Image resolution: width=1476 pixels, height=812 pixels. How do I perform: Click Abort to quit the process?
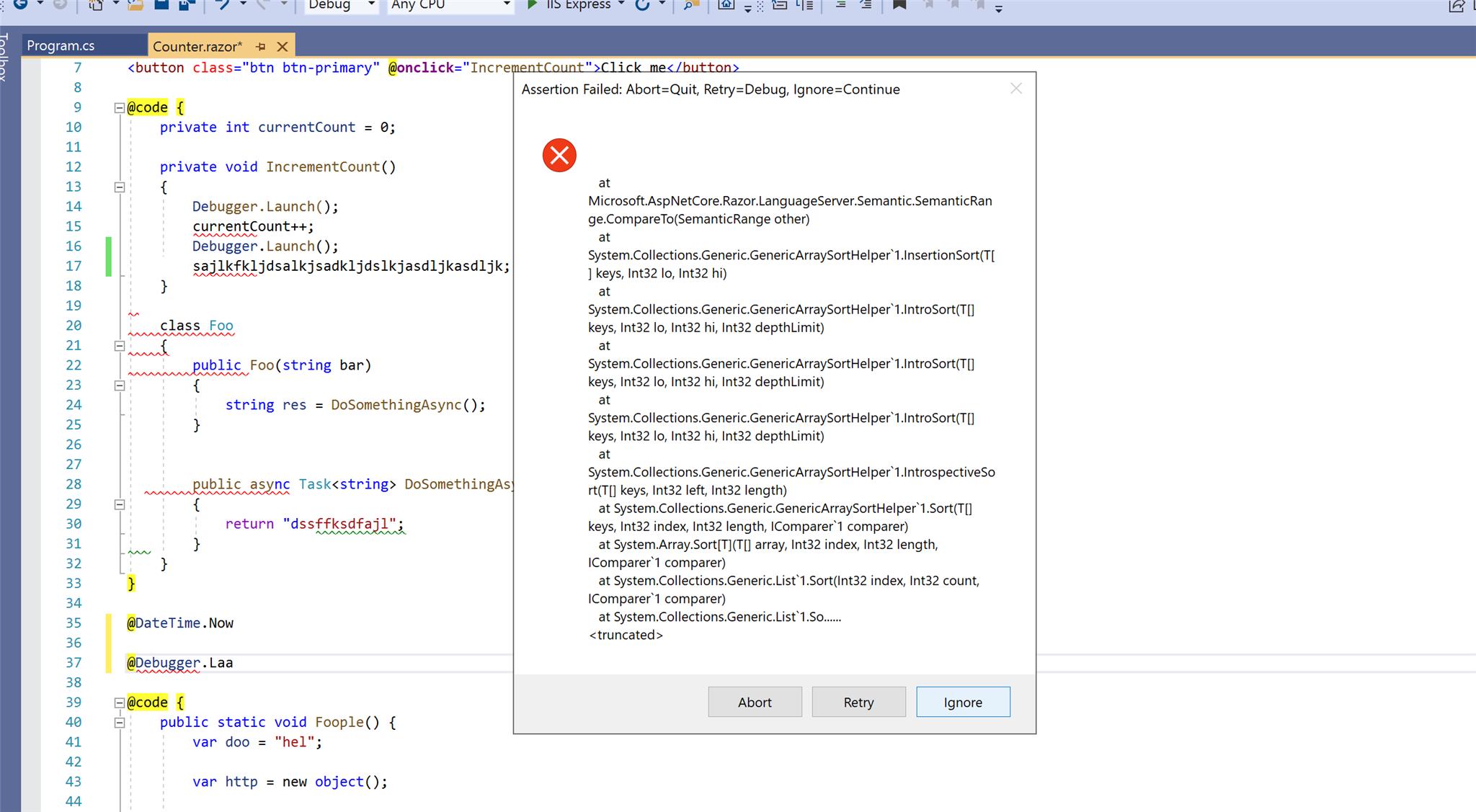(x=755, y=702)
